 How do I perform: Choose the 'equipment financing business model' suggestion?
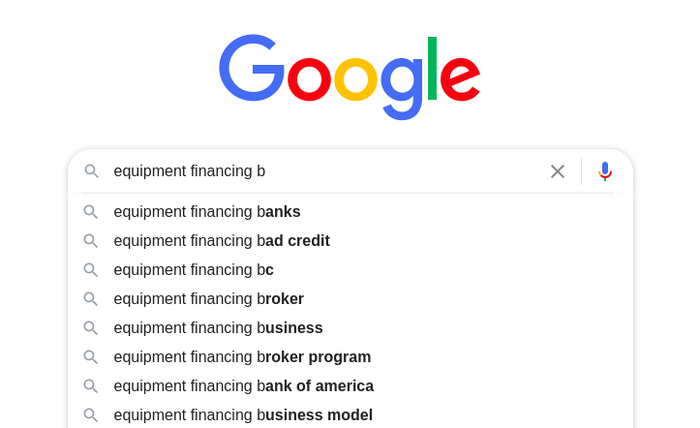pos(350,415)
